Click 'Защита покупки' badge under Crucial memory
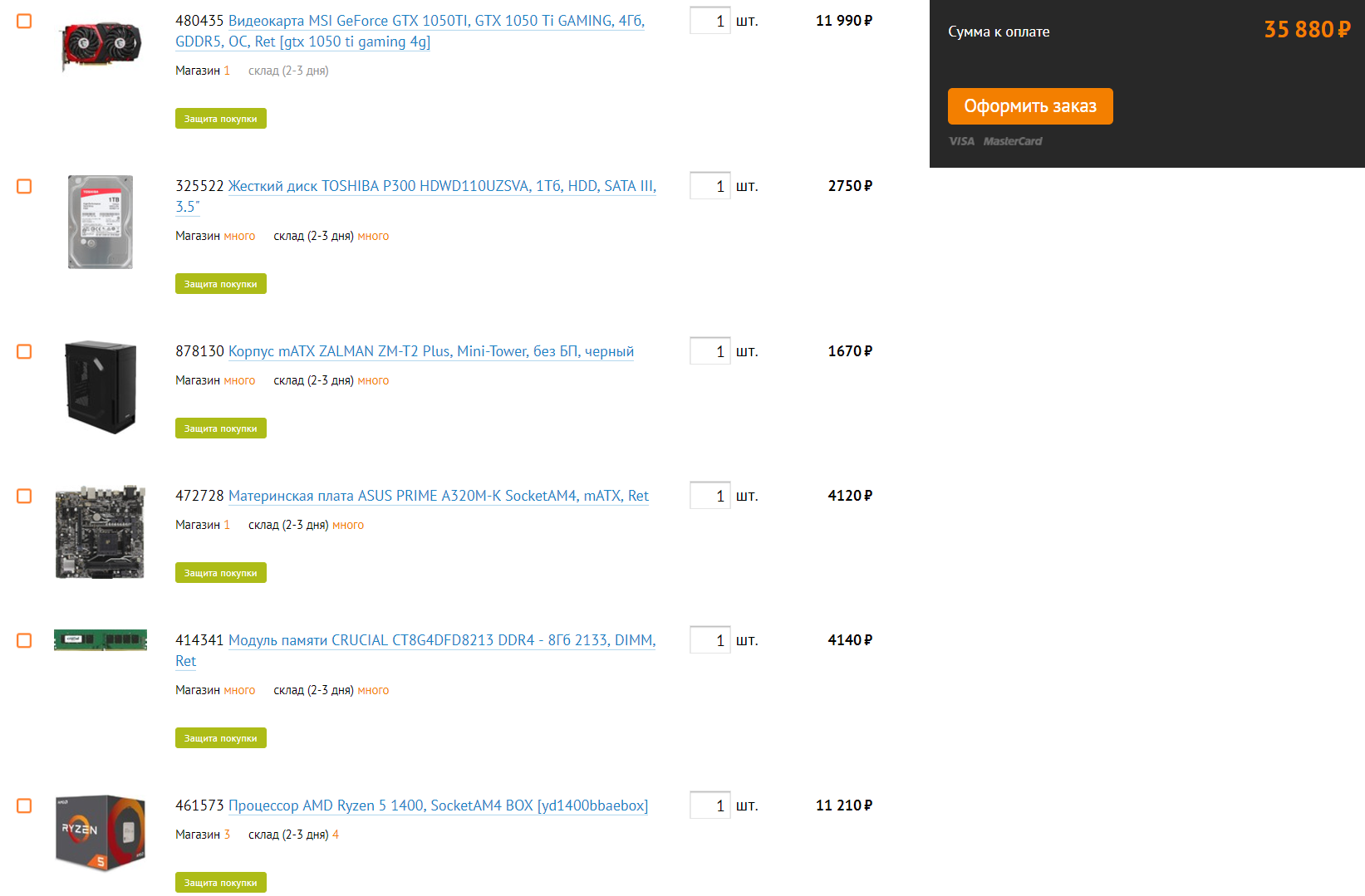Viewport: 1365px width, 896px height. click(x=221, y=738)
